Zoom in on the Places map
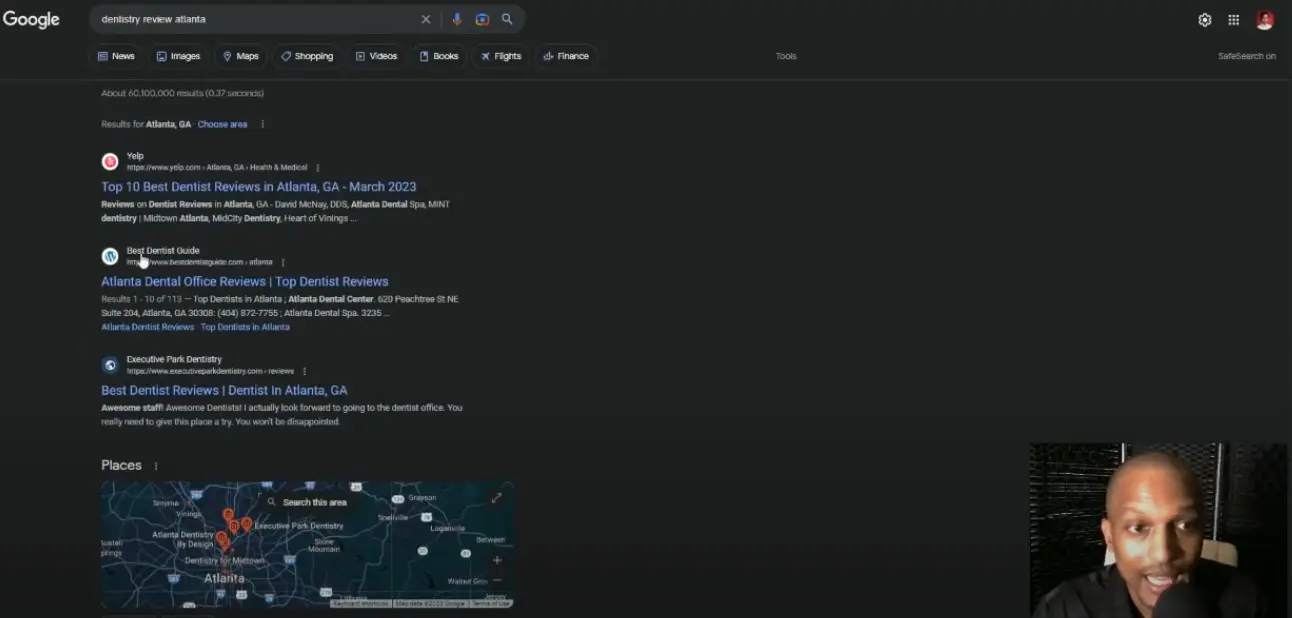 point(497,560)
